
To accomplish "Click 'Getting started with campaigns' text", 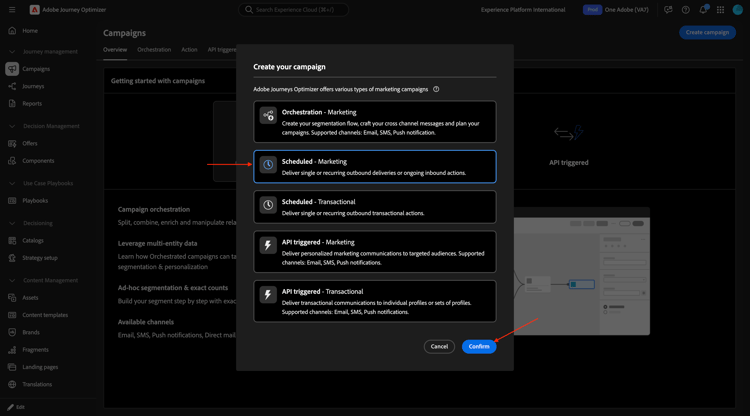I will (x=158, y=81).
